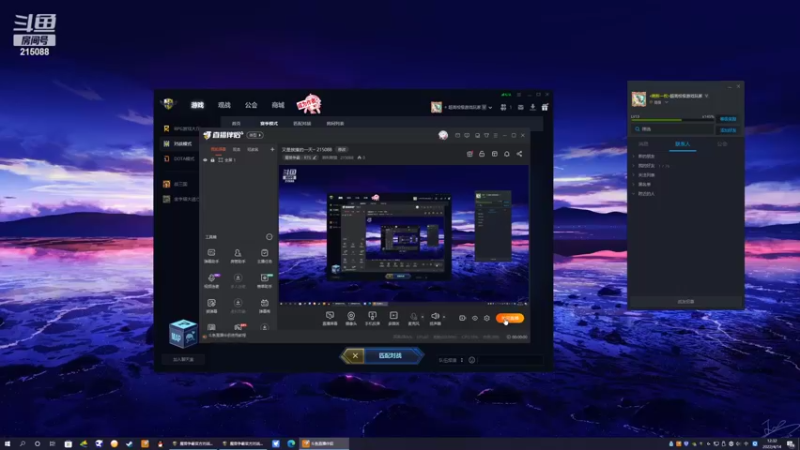The image size is (800, 450).
Task: Click the bell notification icon above preview
Action: [507, 154]
